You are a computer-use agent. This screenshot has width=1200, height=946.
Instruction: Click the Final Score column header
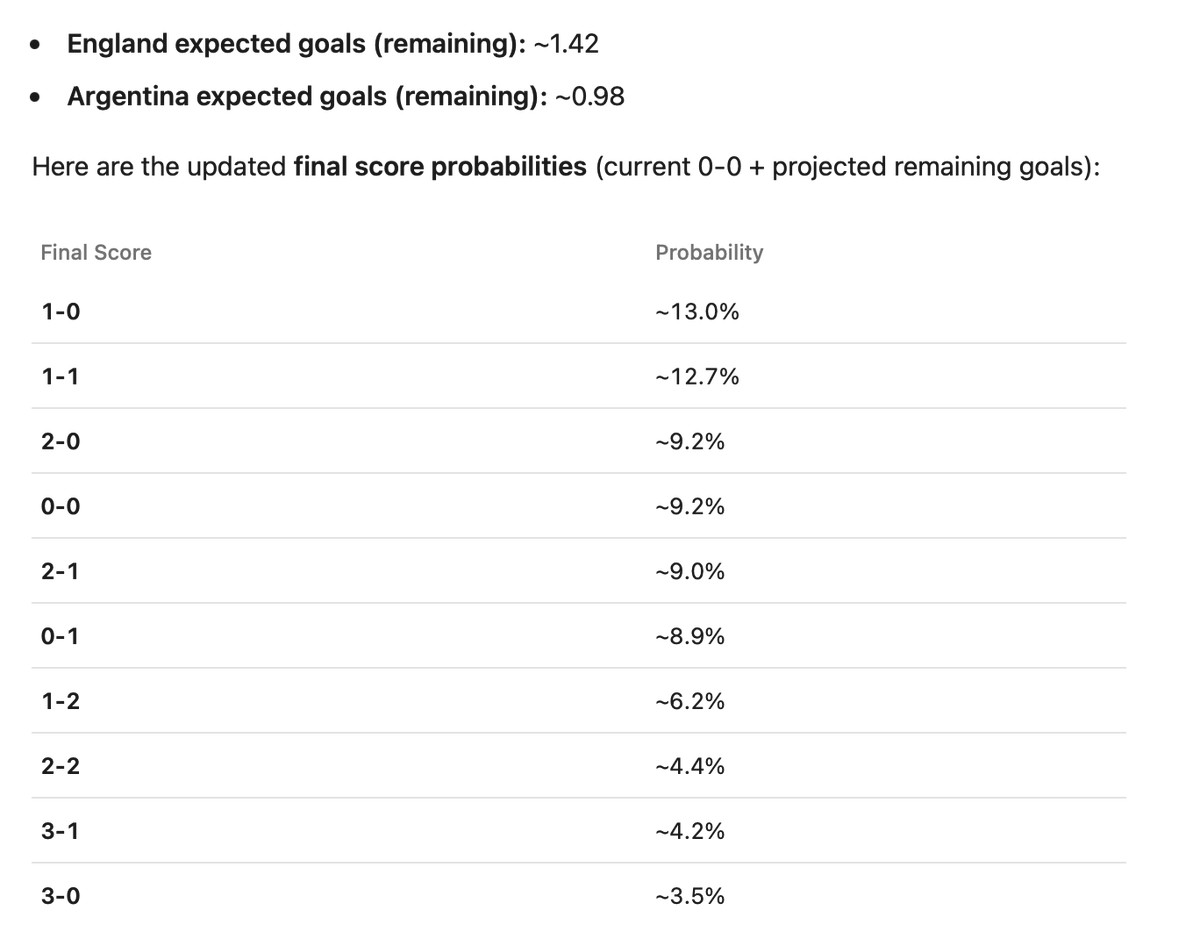(96, 253)
